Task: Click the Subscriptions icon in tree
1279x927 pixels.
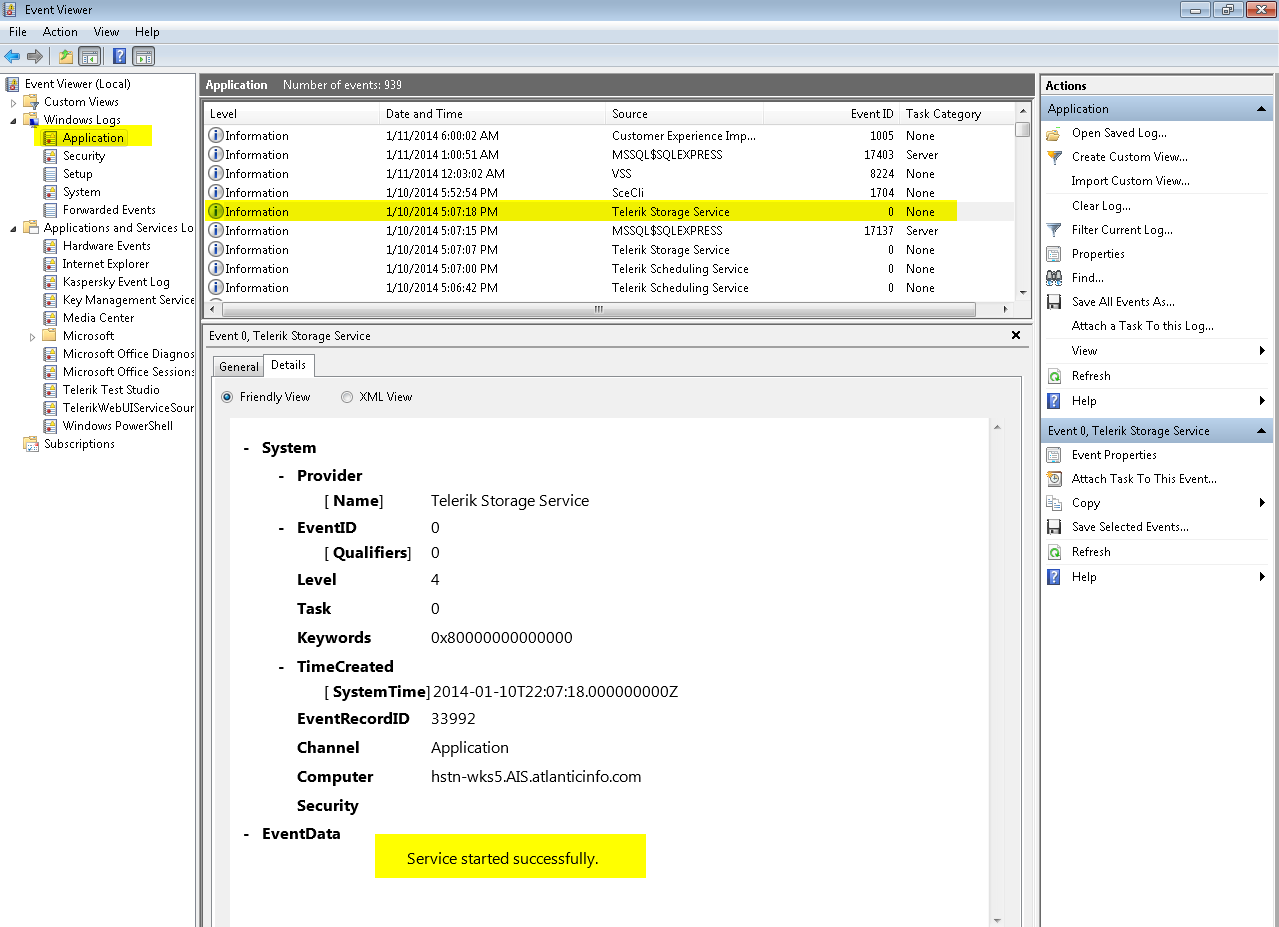Action: [x=31, y=444]
